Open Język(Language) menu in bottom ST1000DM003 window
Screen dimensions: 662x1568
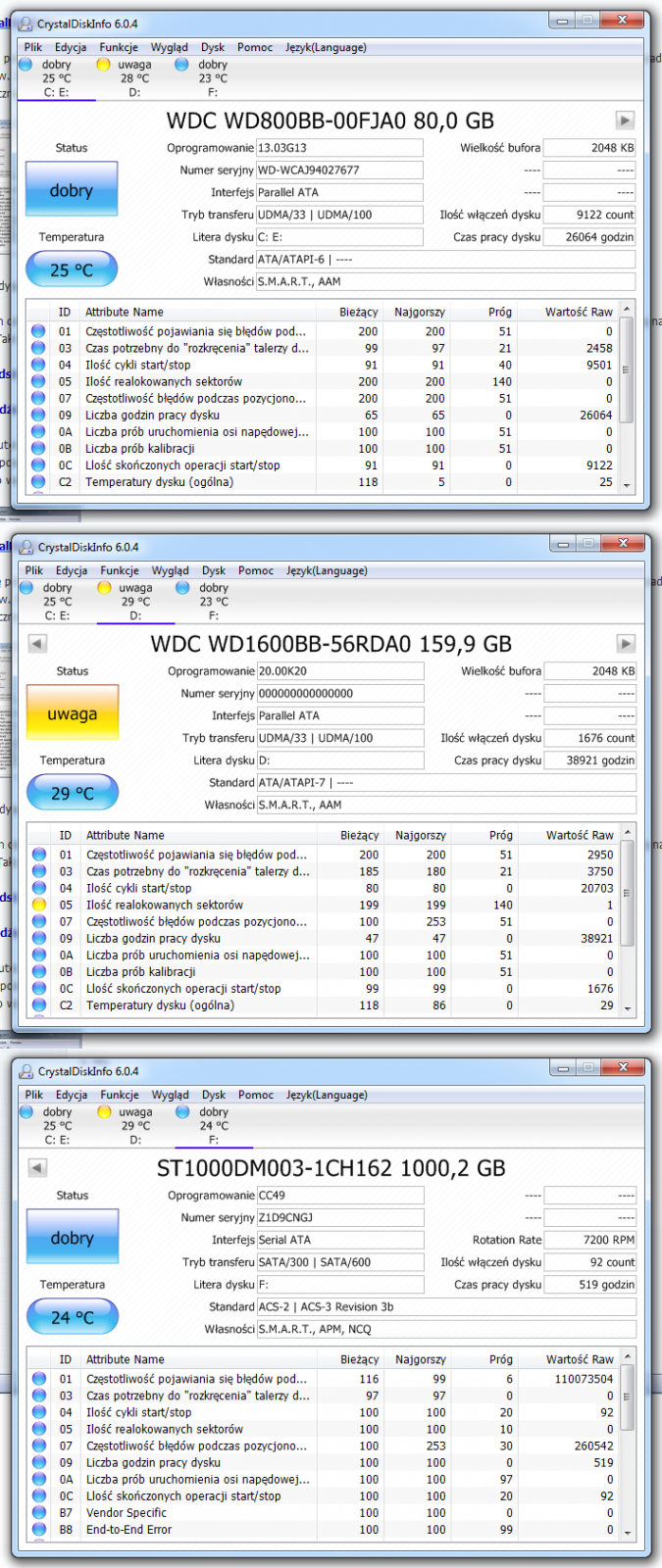click(328, 1095)
